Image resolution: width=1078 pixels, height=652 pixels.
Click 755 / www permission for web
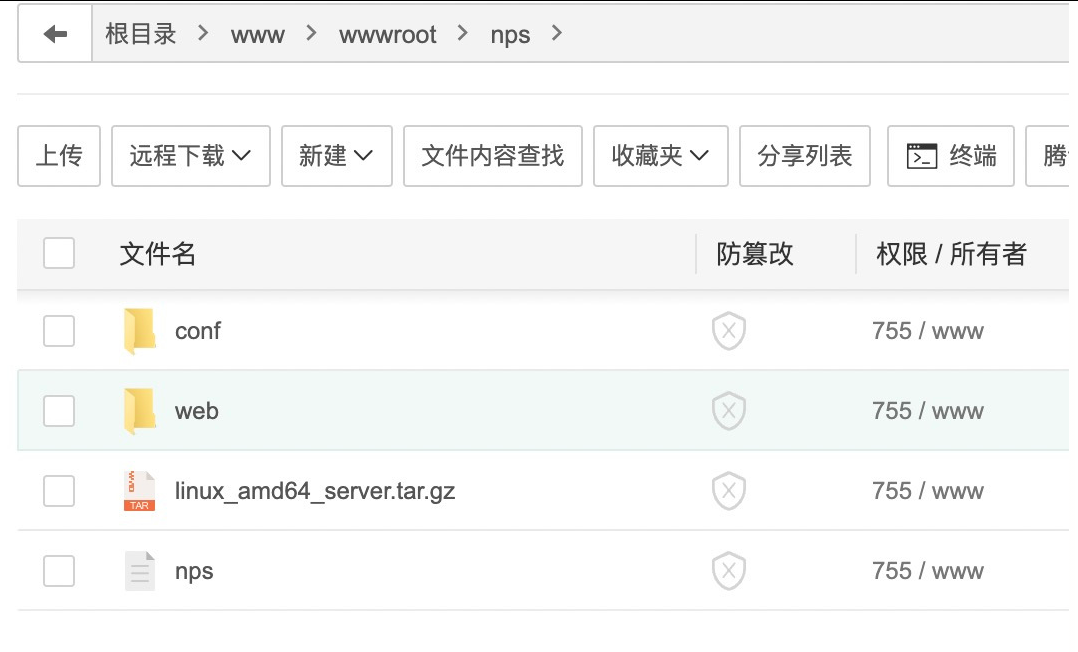(928, 411)
